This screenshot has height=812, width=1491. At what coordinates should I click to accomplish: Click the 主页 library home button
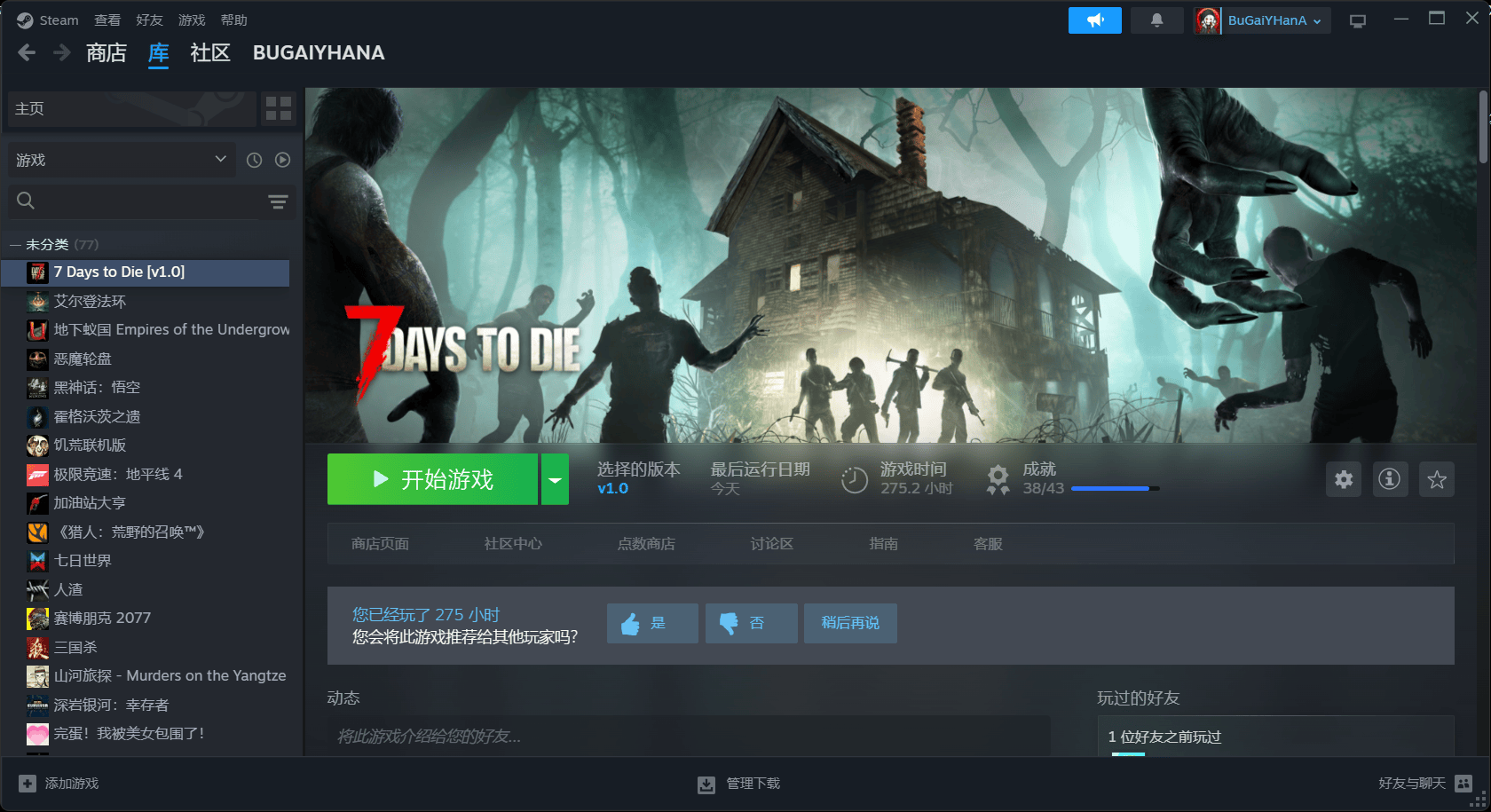click(x=131, y=108)
